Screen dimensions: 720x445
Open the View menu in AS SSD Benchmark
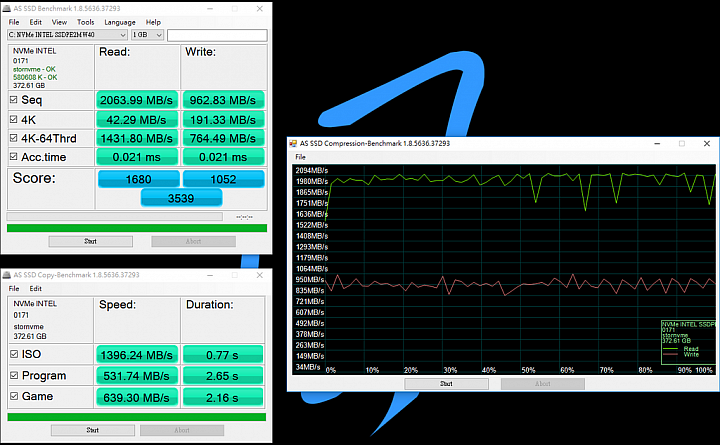59,22
